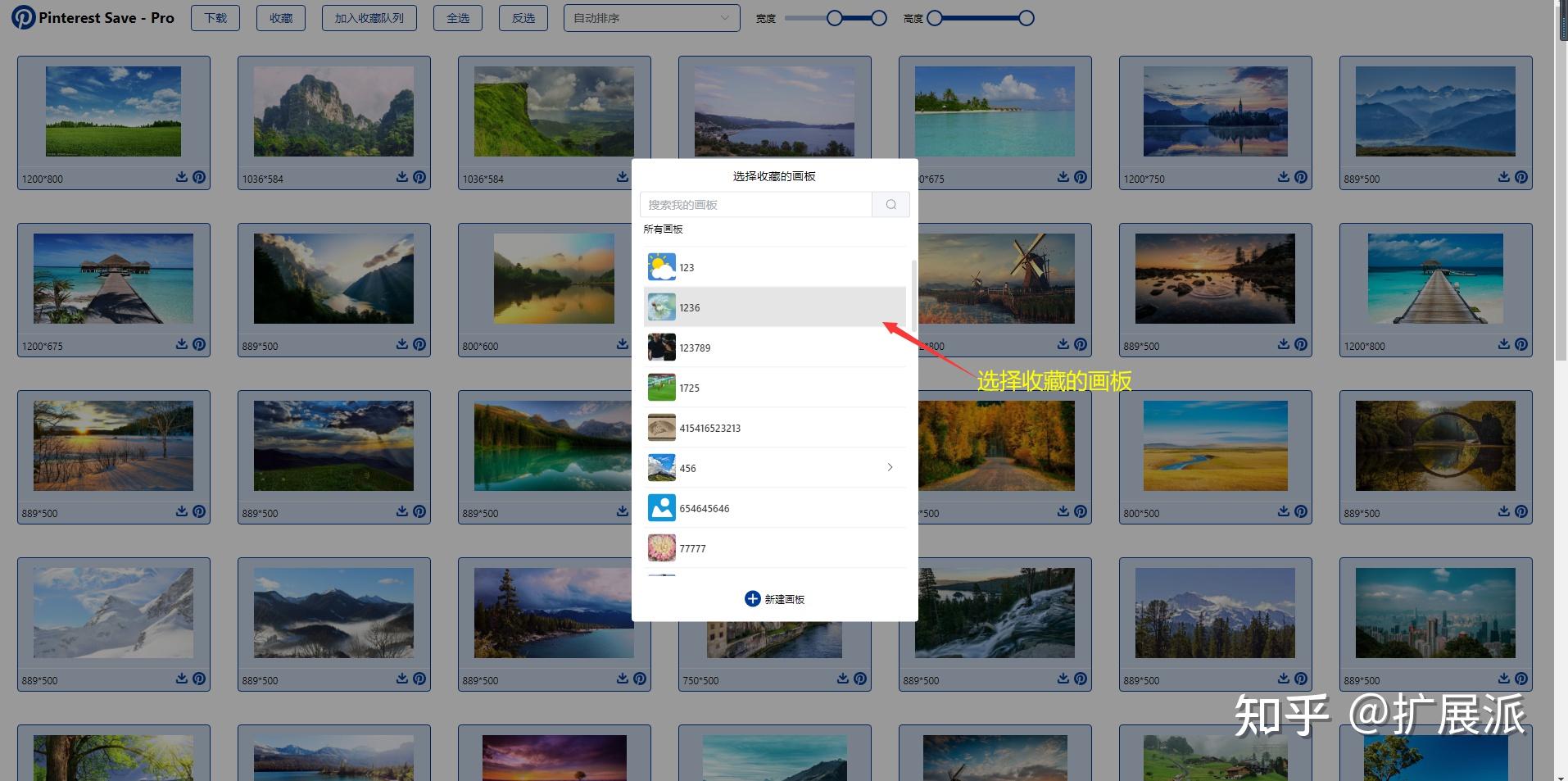Click the search magnifier in board dialog

pos(891,205)
